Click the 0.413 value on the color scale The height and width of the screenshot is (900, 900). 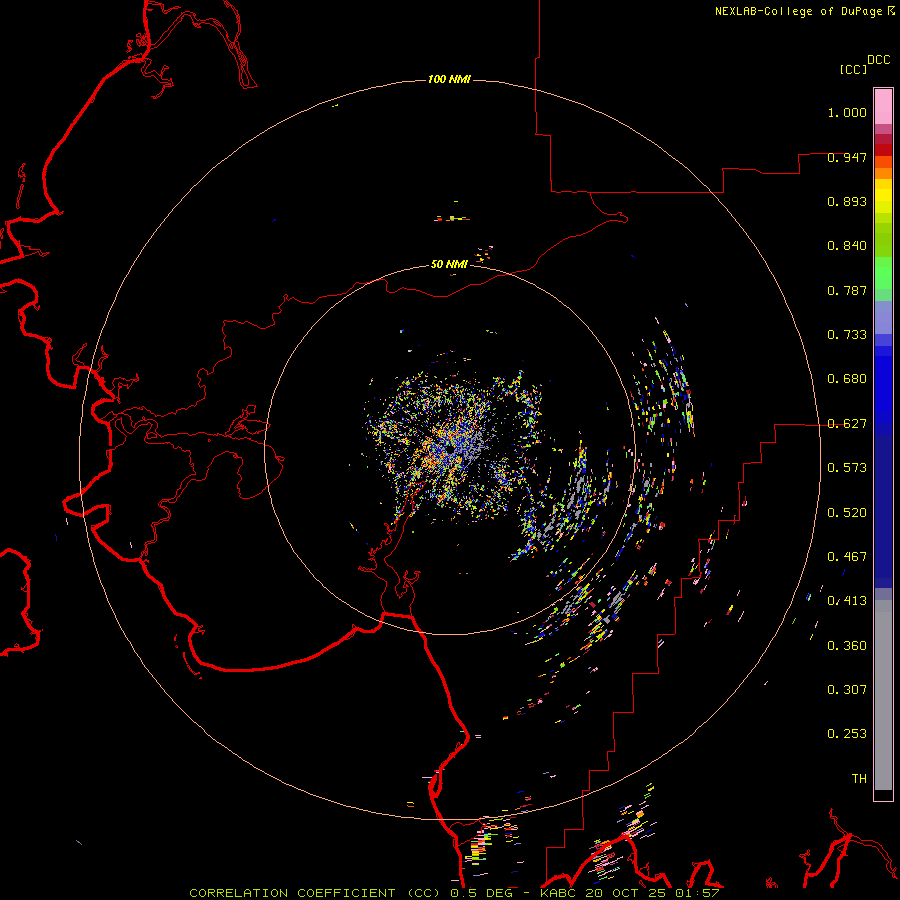(847, 601)
